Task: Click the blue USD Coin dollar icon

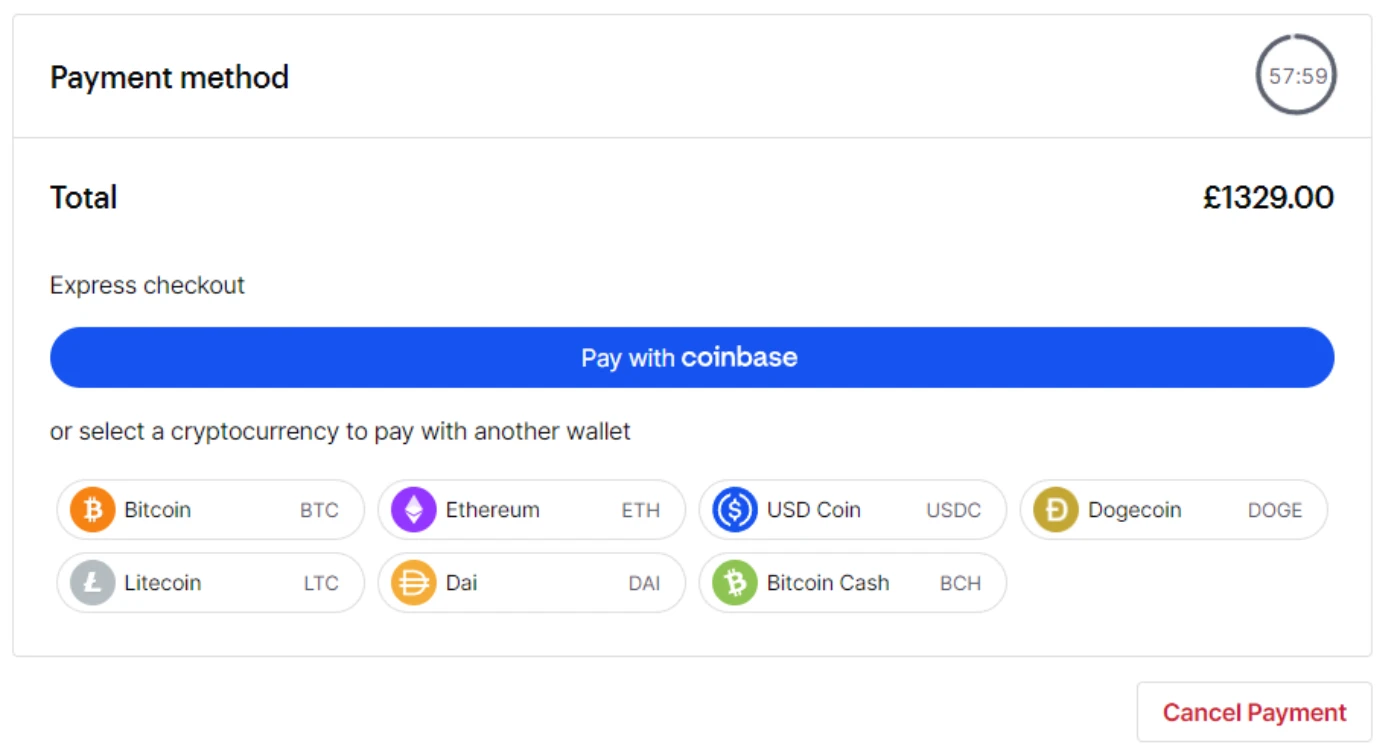Action: pos(735,510)
